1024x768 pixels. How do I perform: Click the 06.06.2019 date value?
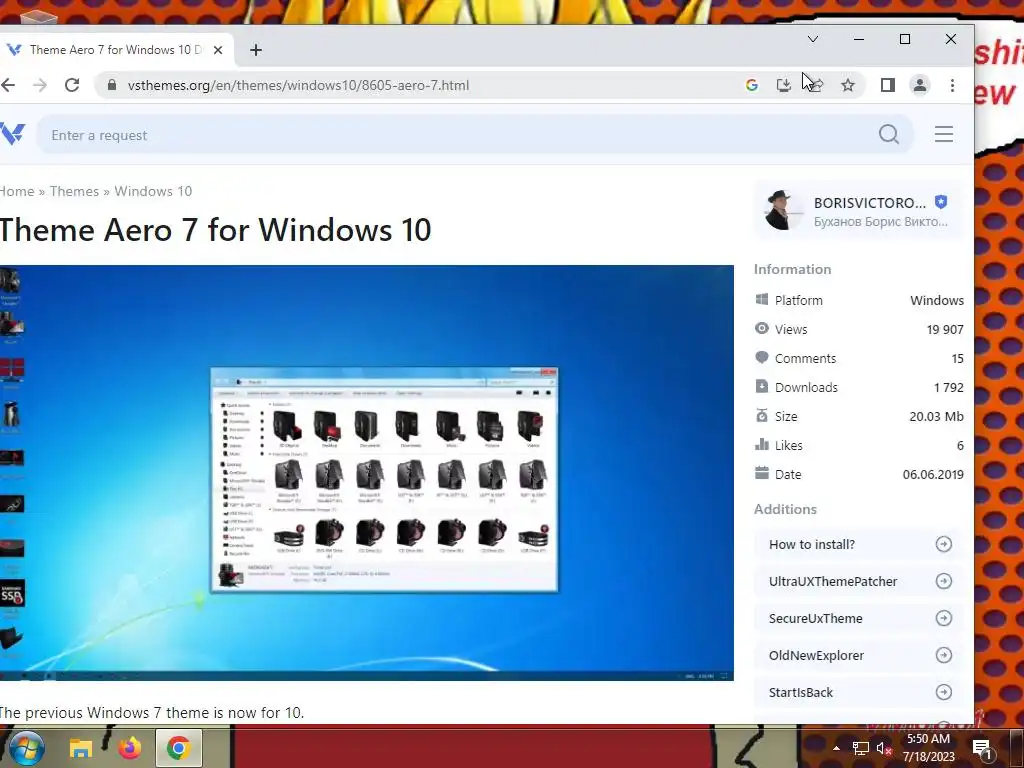(933, 474)
